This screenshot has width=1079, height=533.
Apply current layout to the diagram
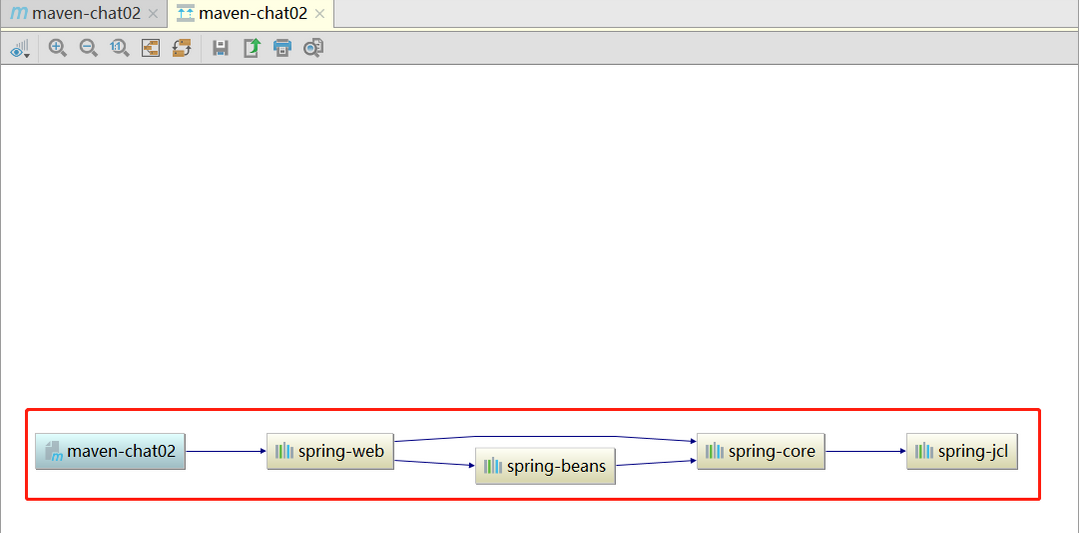(181, 48)
